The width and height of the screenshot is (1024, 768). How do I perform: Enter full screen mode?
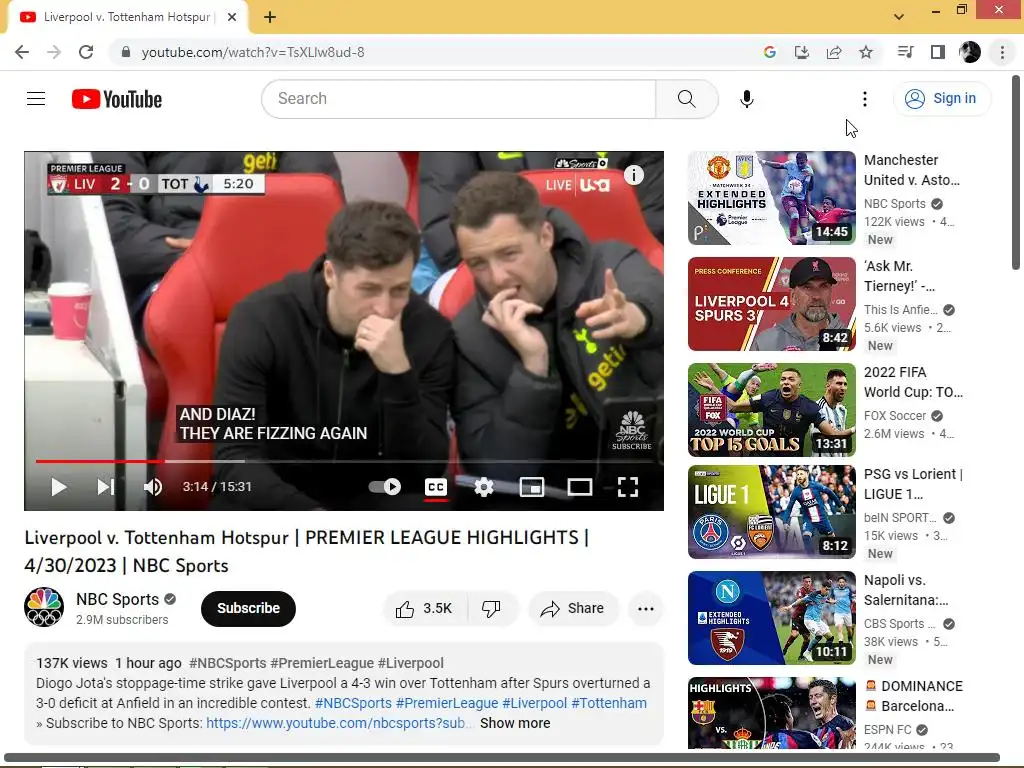pyautogui.click(x=628, y=487)
